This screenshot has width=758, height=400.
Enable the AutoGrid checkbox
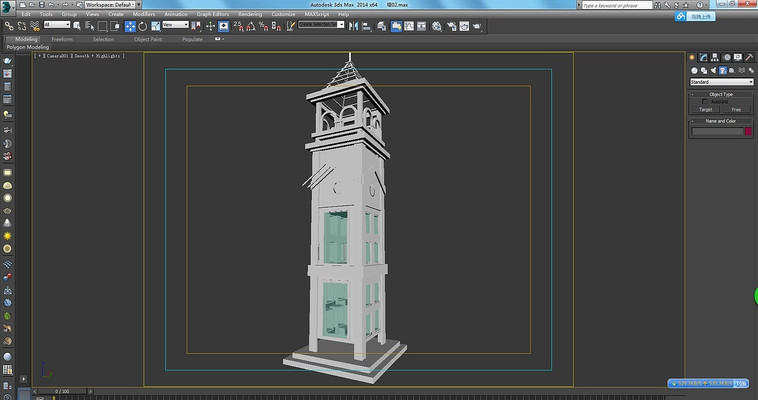pyautogui.click(x=704, y=101)
